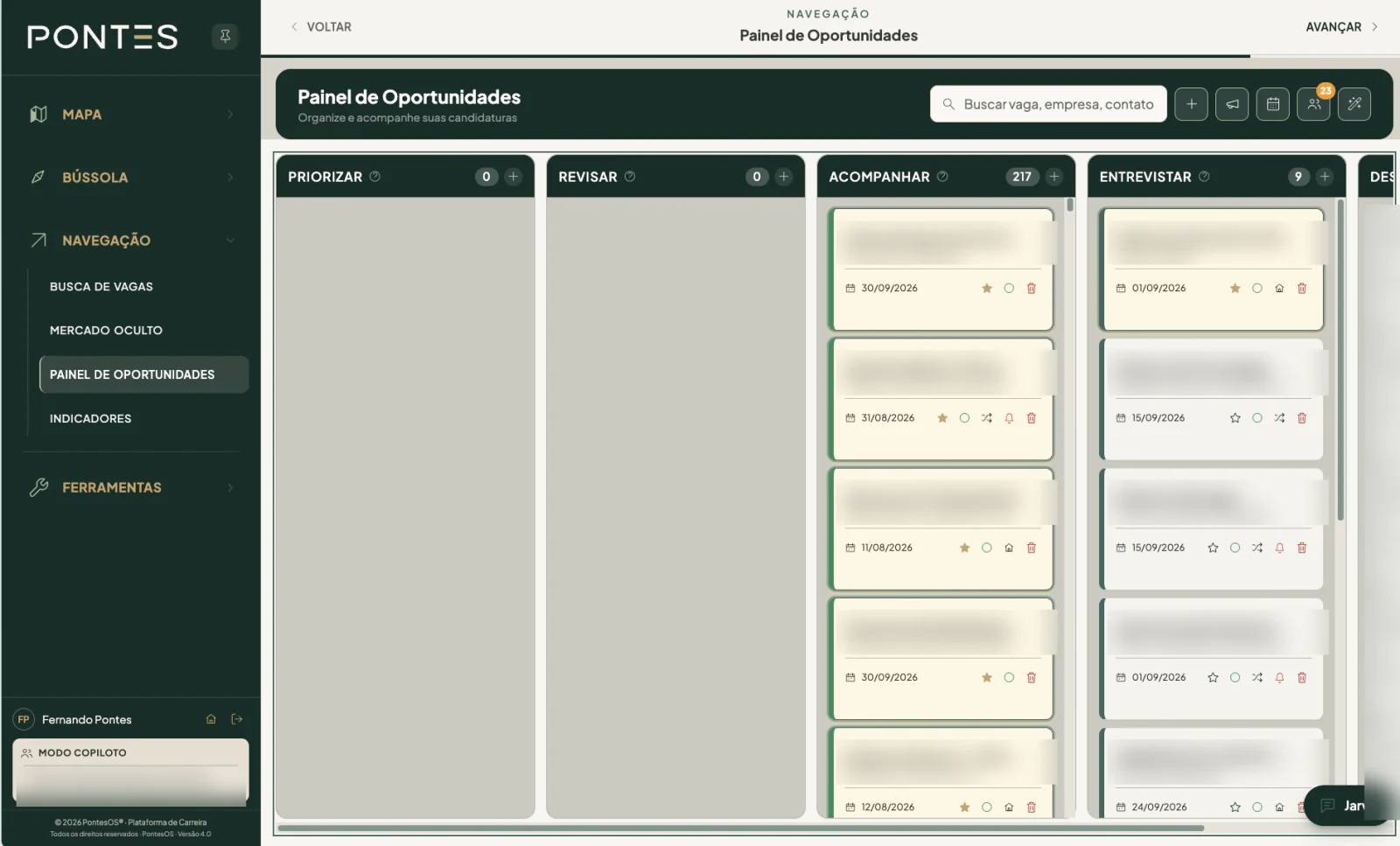This screenshot has height=846, width=1400.
Task: Open the contacts icon with badge 23
Action: [1313, 104]
